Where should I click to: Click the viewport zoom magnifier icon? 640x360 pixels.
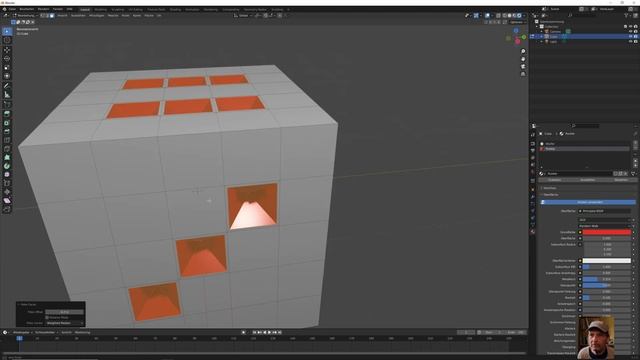[523, 51]
